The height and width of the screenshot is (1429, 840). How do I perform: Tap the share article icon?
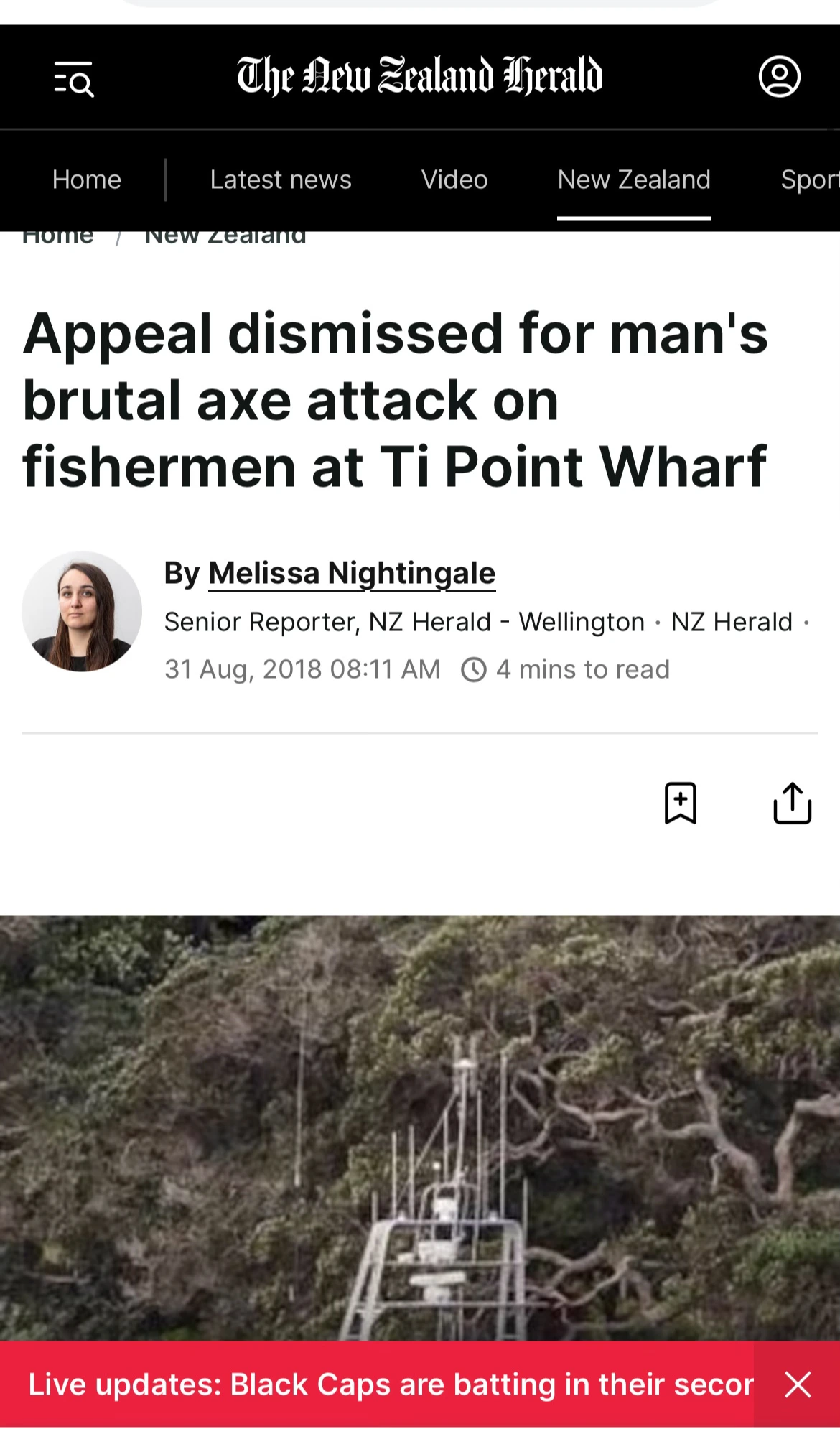pos(793,803)
